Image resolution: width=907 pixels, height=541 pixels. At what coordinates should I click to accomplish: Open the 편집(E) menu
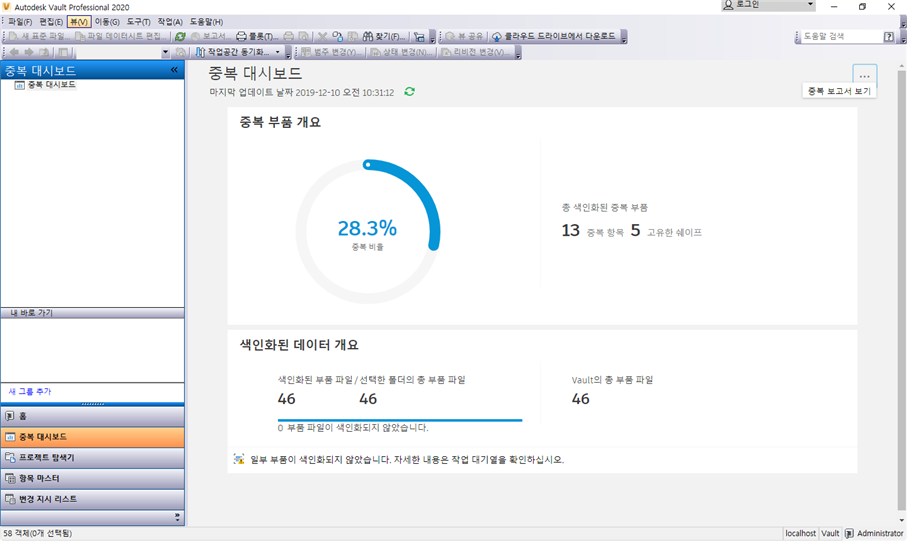(x=51, y=22)
